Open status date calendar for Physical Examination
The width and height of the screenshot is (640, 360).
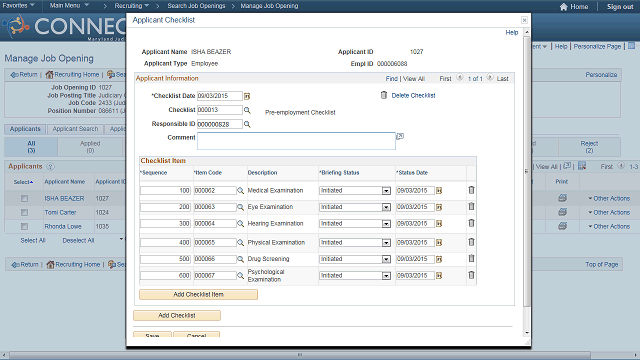click(439, 242)
